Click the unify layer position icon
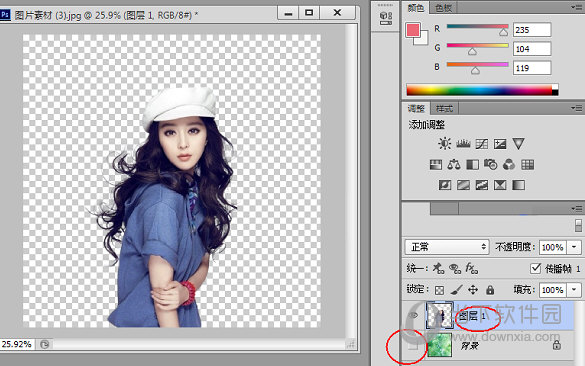The height and width of the screenshot is (366, 585). point(438,268)
